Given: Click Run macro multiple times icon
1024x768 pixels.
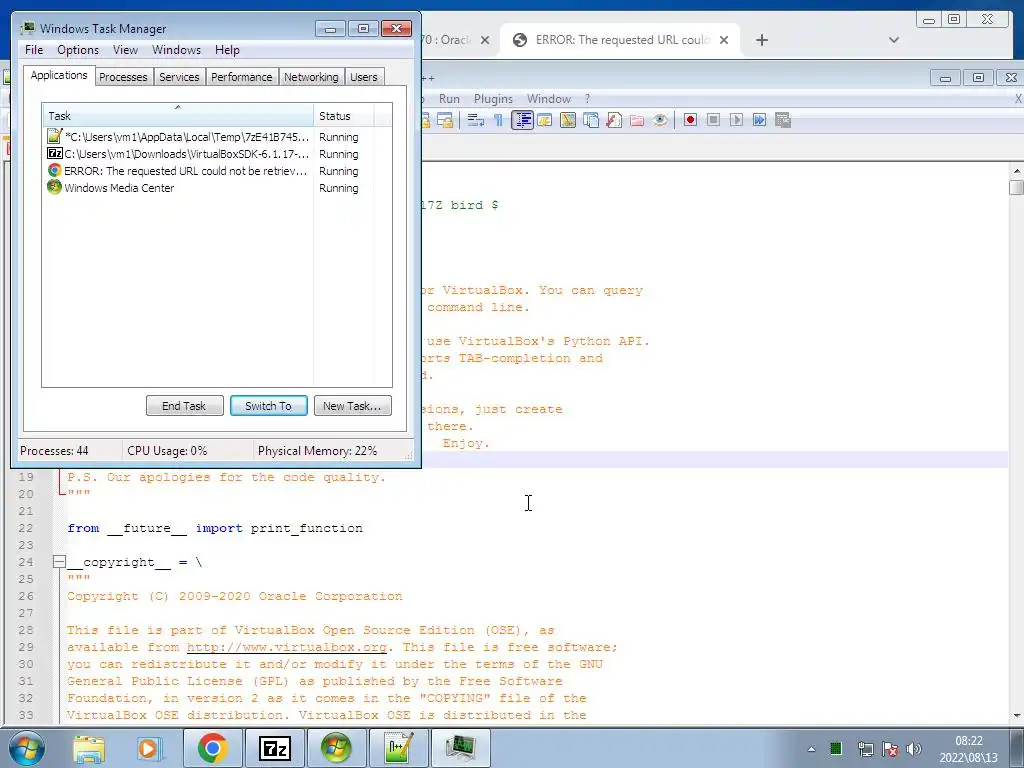Looking at the screenshot, I should click(x=759, y=120).
